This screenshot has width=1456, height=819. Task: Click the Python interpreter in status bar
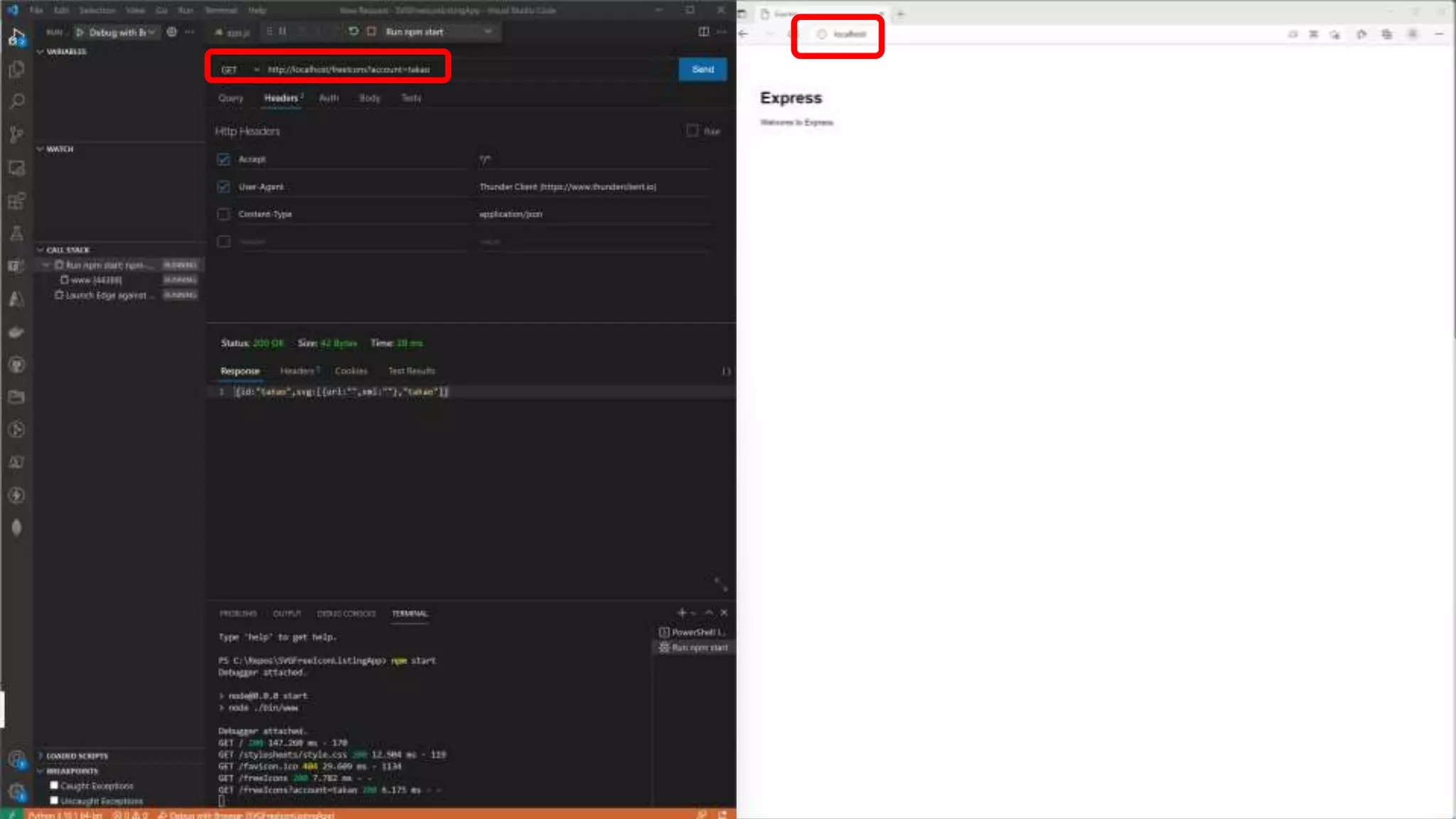pyautogui.click(x=65, y=815)
